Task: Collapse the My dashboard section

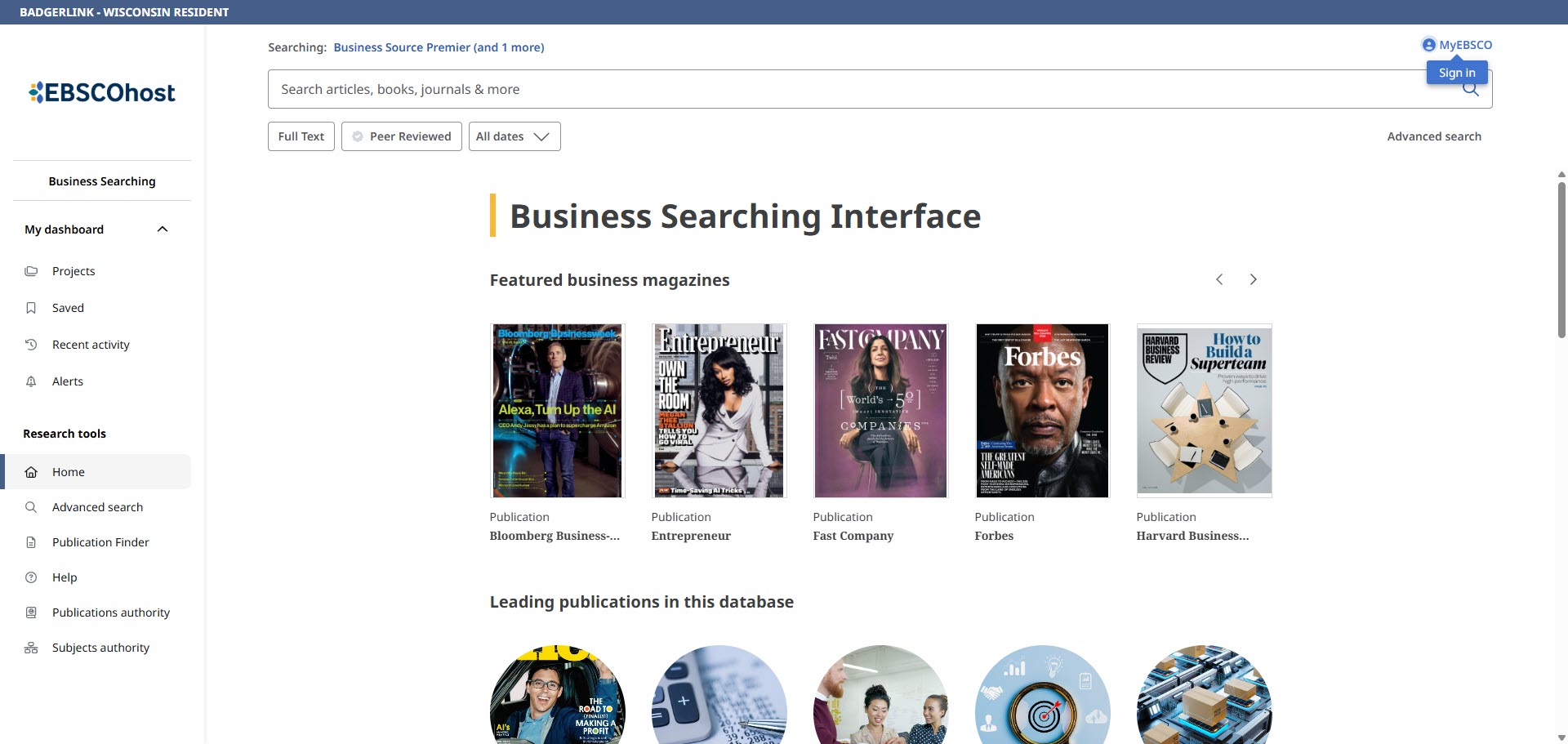Action: (163, 229)
